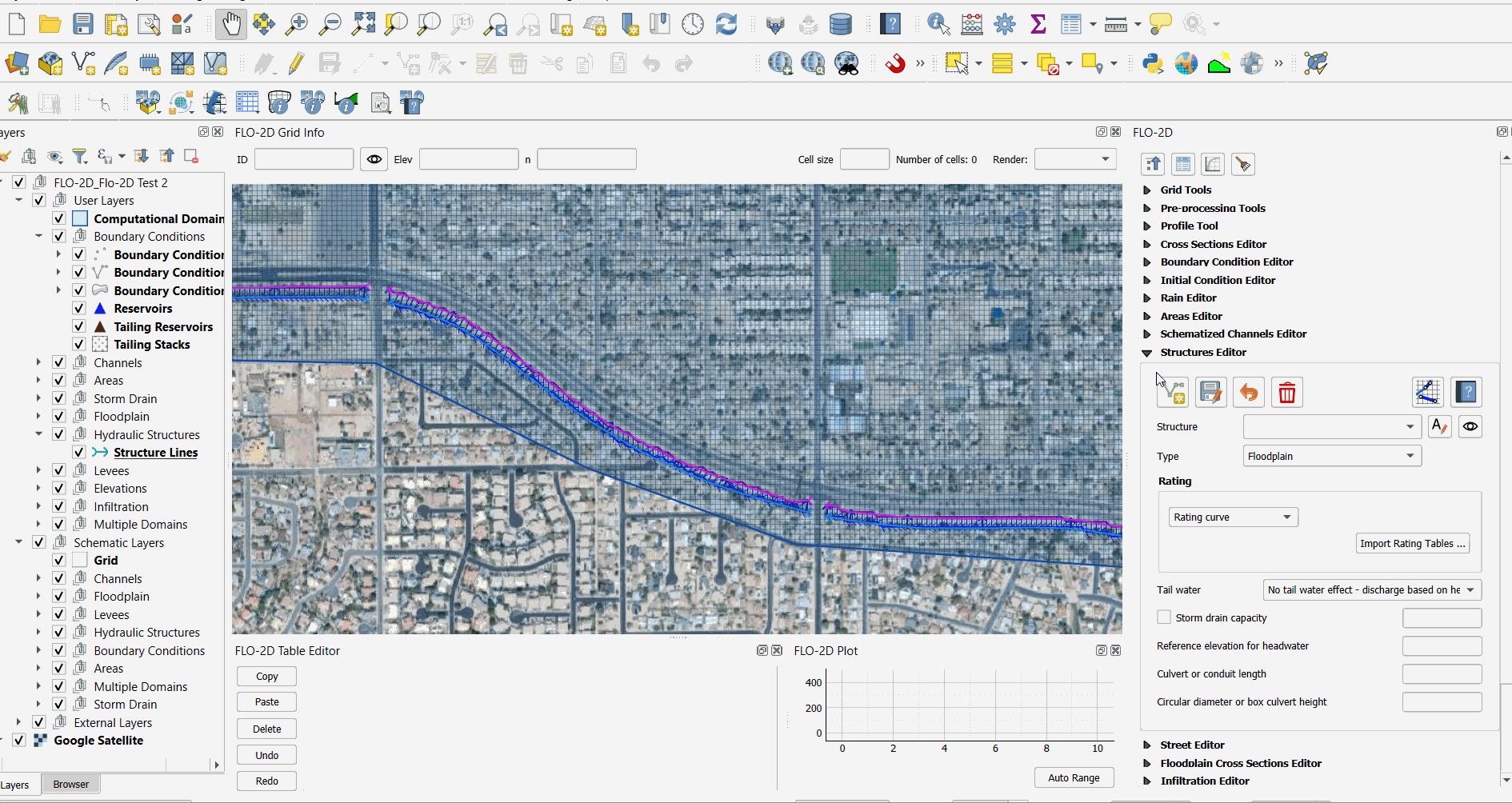Click the Python console icon

(x=1153, y=63)
